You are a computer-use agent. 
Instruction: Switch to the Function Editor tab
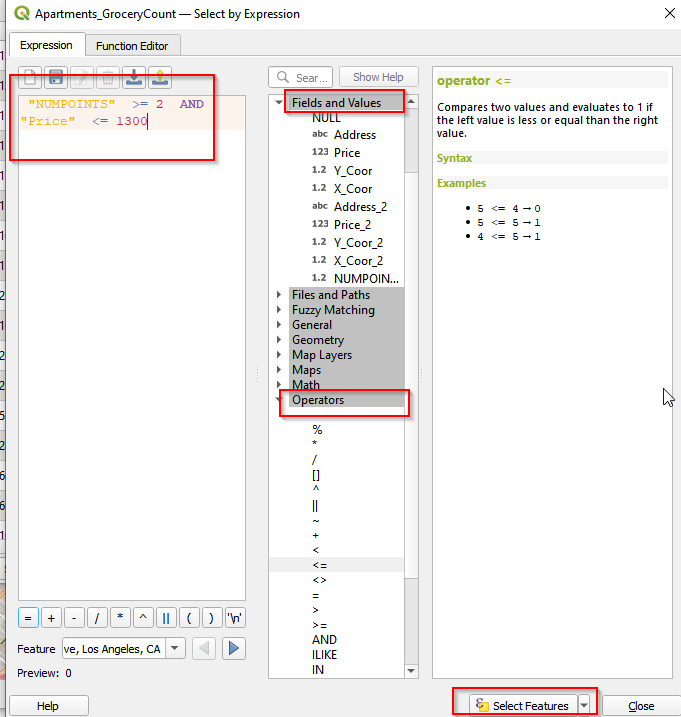pyautogui.click(x=132, y=46)
